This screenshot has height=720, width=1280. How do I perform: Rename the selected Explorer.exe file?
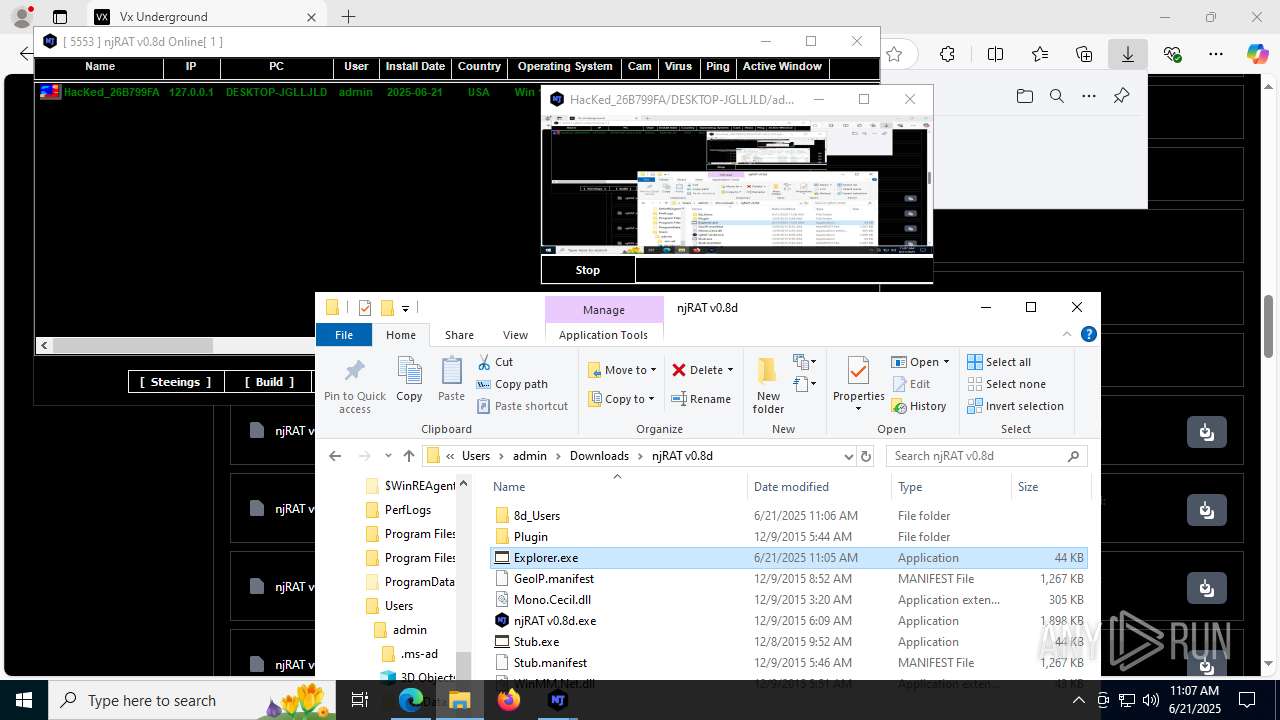[x=701, y=399]
